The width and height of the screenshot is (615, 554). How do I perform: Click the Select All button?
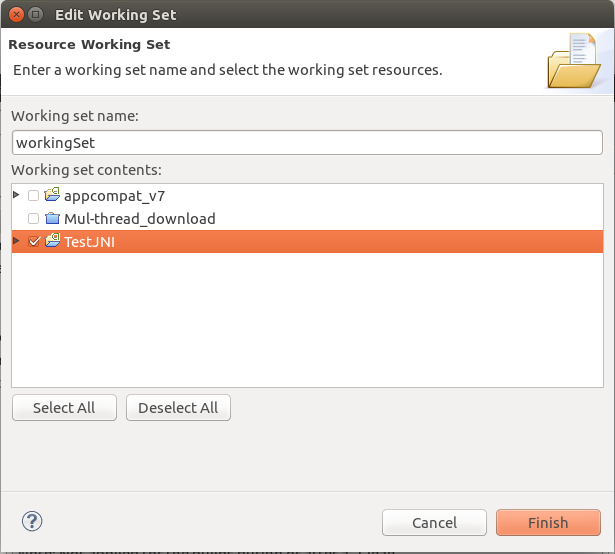[x=64, y=408]
